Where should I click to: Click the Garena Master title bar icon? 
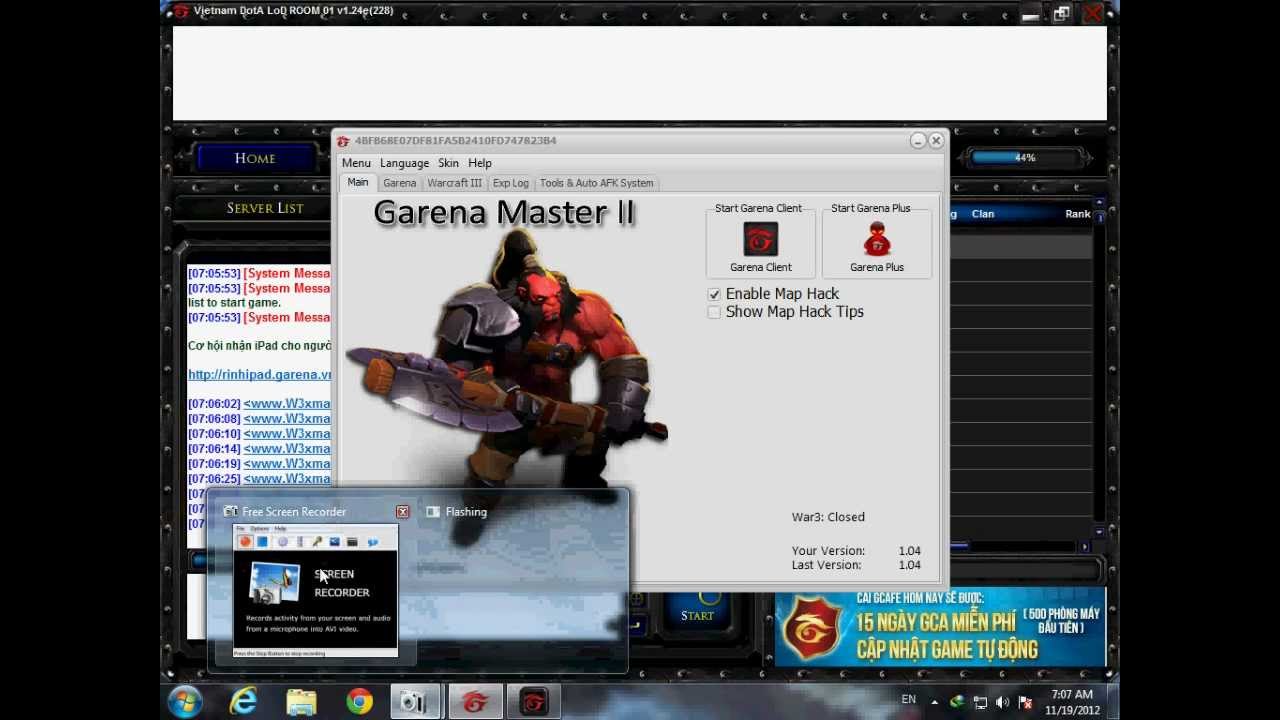(343, 141)
